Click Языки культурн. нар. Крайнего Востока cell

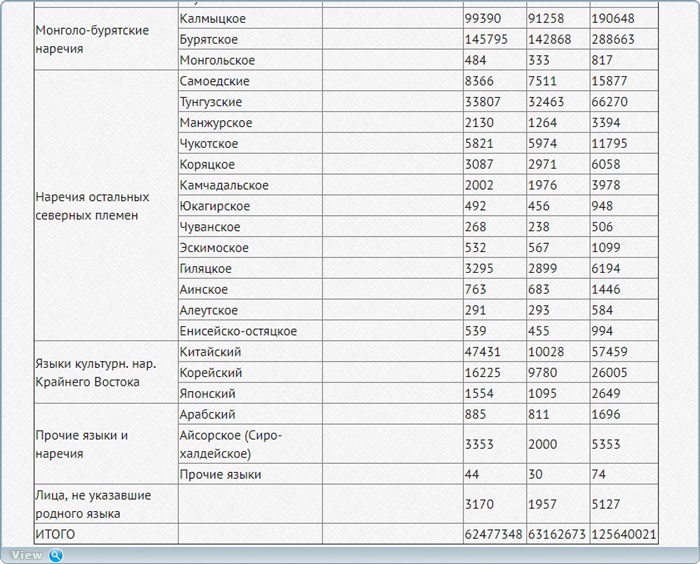pyautogui.click(x=106, y=372)
